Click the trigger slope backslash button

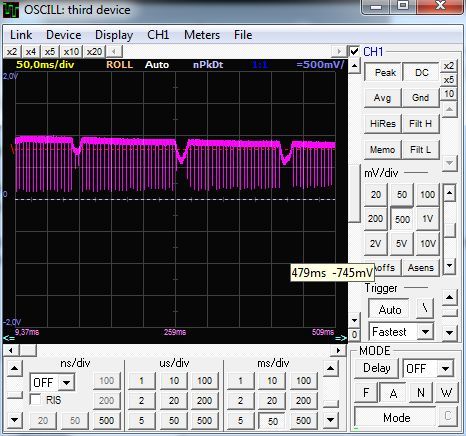coord(425,307)
